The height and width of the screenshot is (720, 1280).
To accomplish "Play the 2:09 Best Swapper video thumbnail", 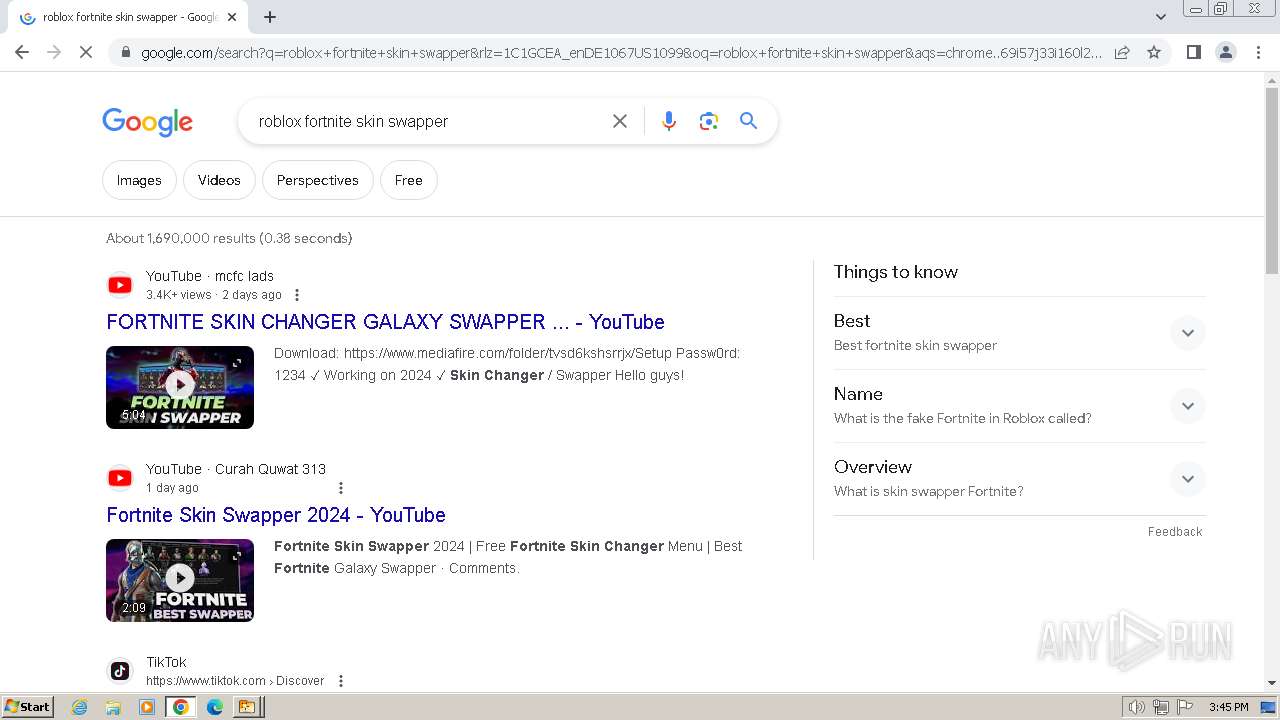I will pyautogui.click(x=180, y=580).
